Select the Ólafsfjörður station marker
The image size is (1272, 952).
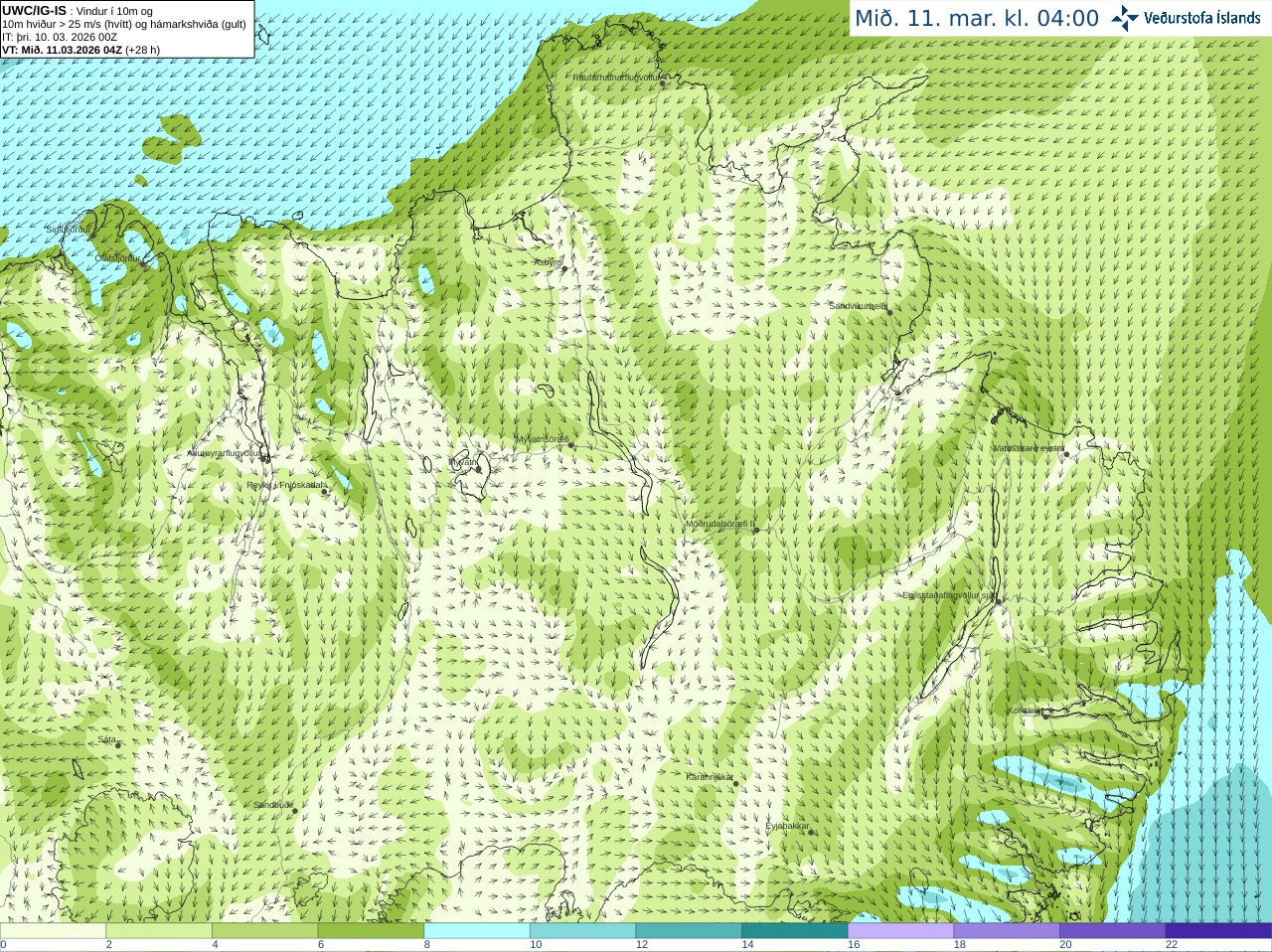click(x=143, y=264)
